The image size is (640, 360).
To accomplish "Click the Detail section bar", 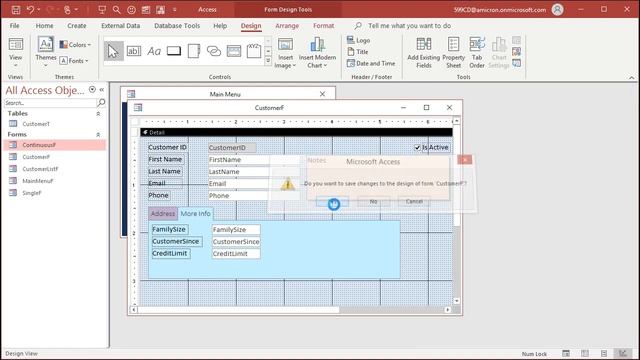I will coord(296,132).
